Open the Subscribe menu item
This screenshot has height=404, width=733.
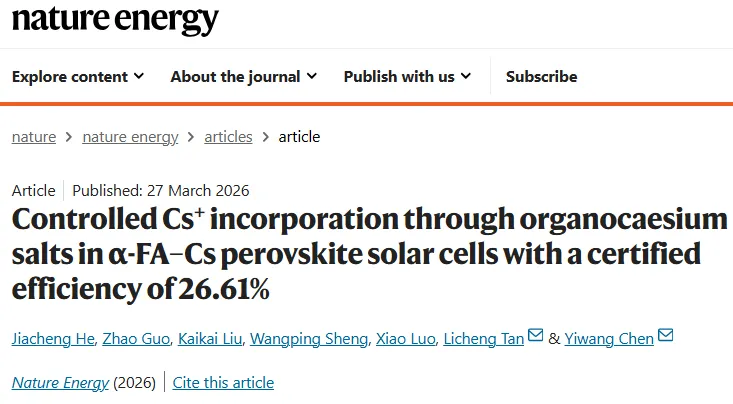pyautogui.click(x=541, y=77)
